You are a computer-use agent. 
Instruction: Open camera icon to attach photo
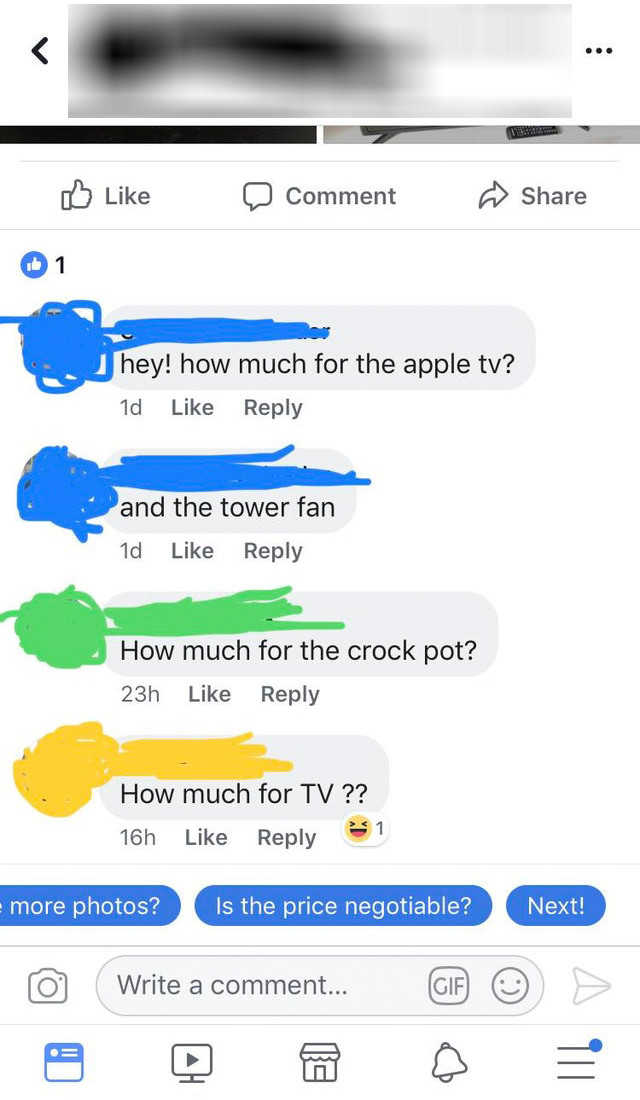(x=48, y=986)
